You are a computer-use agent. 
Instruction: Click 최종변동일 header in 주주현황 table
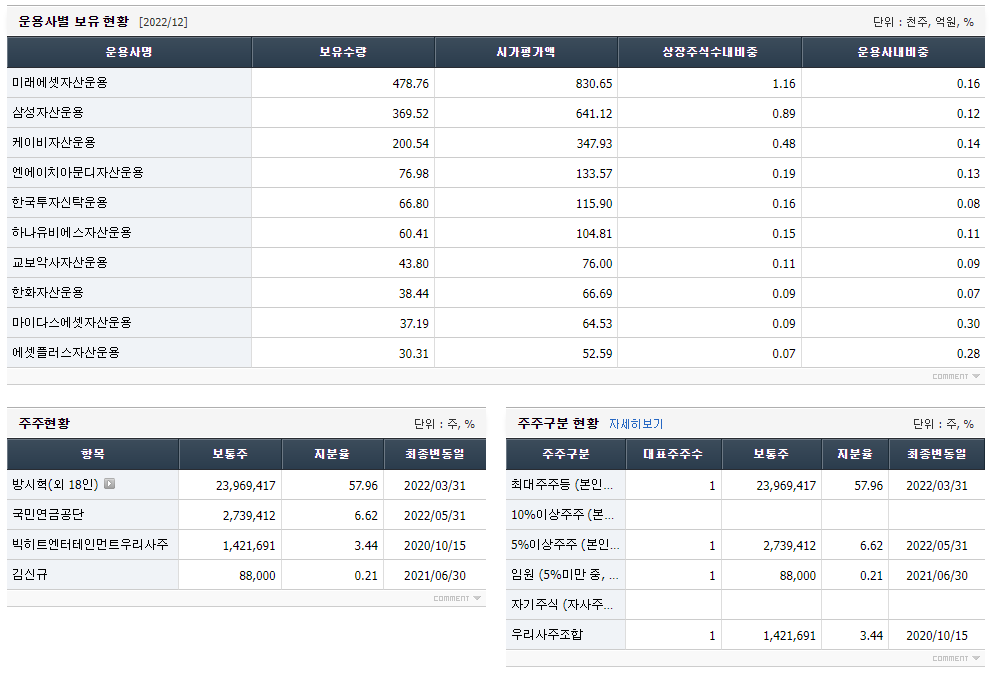(435, 454)
